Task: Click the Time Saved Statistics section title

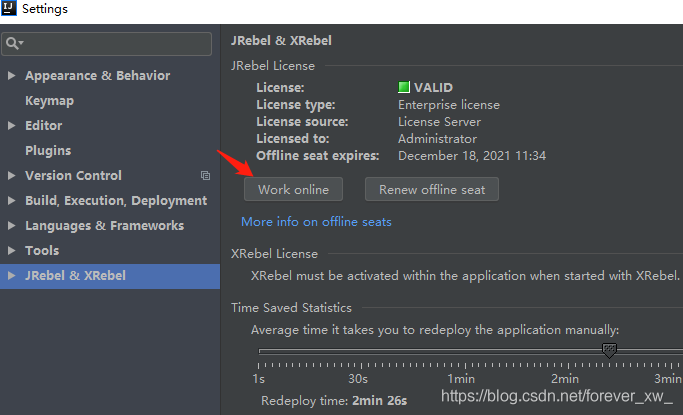Action: click(291, 308)
